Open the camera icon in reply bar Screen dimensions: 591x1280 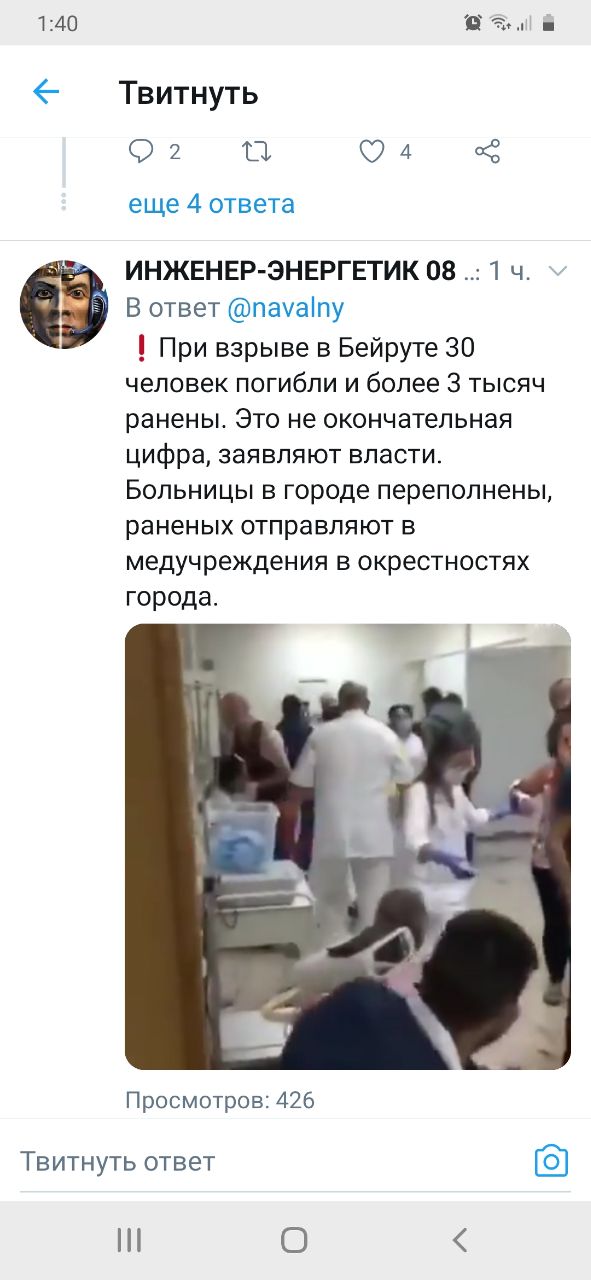[x=551, y=1161]
